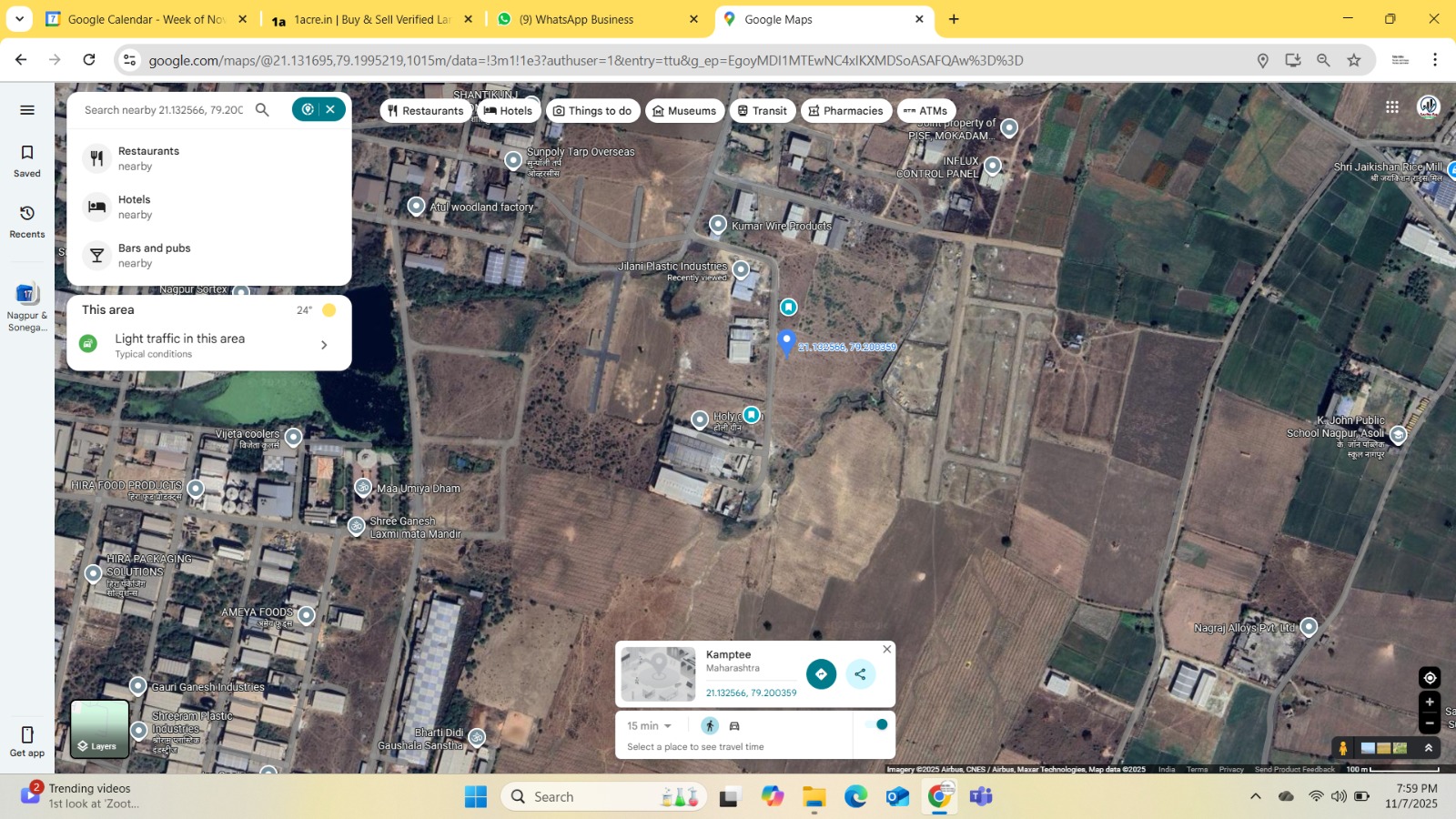Share the Kamptee location

click(x=860, y=673)
